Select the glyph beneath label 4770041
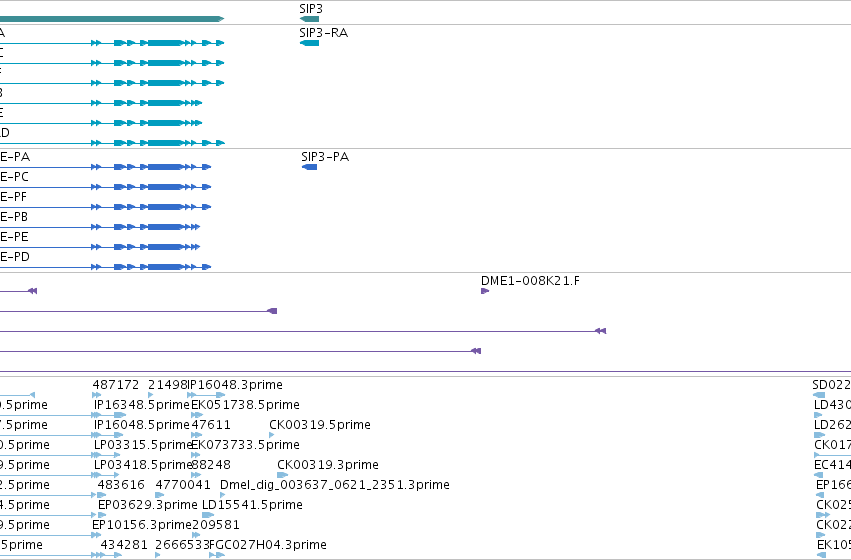The height and width of the screenshot is (560, 851). [160, 495]
